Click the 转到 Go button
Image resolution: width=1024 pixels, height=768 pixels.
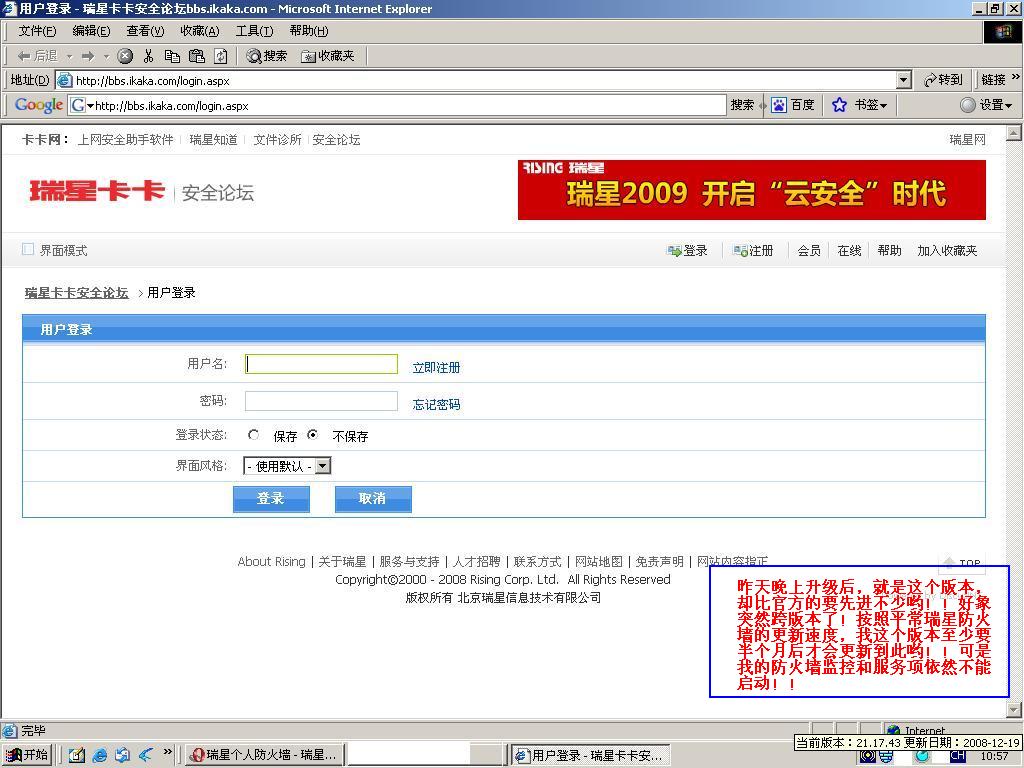[944, 80]
